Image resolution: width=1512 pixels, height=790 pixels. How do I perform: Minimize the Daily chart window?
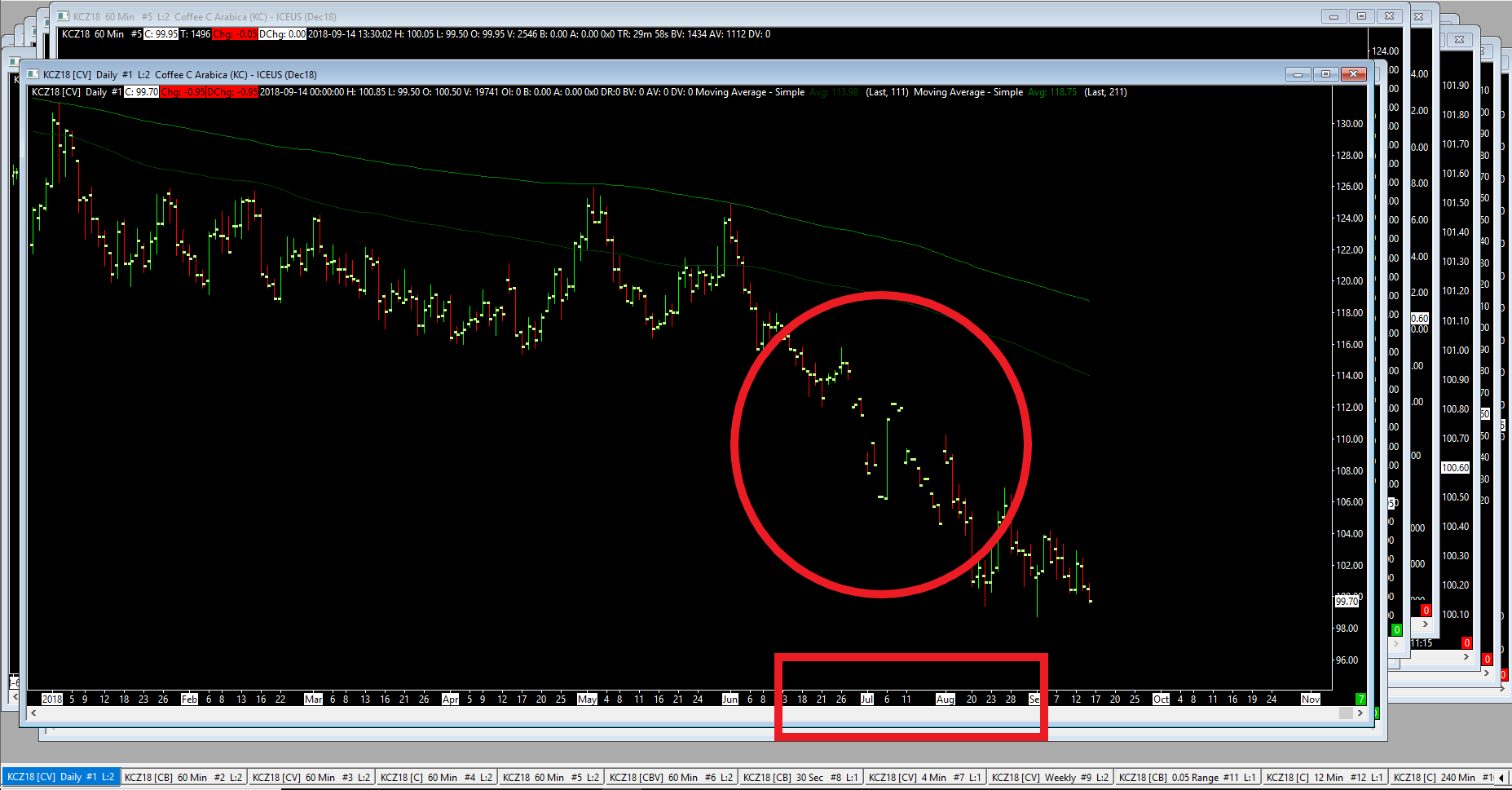click(x=1298, y=74)
